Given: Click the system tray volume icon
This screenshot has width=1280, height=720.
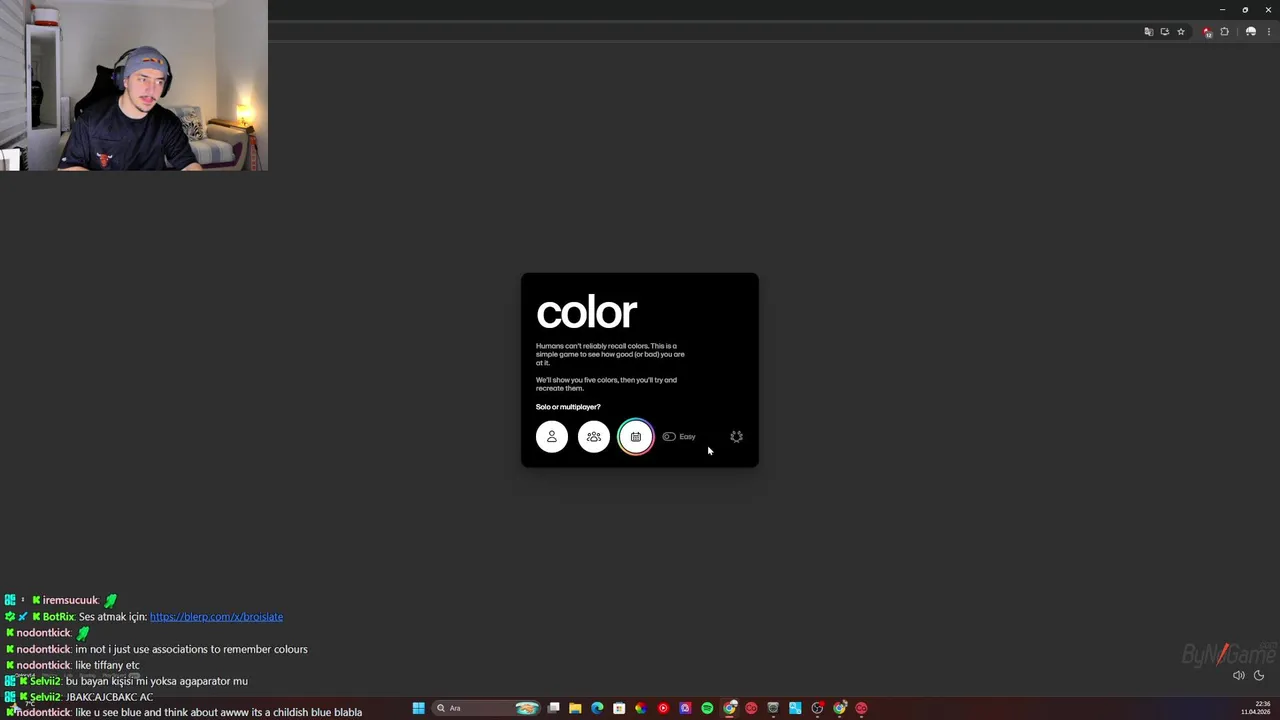Looking at the screenshot, I should 1238,675.
